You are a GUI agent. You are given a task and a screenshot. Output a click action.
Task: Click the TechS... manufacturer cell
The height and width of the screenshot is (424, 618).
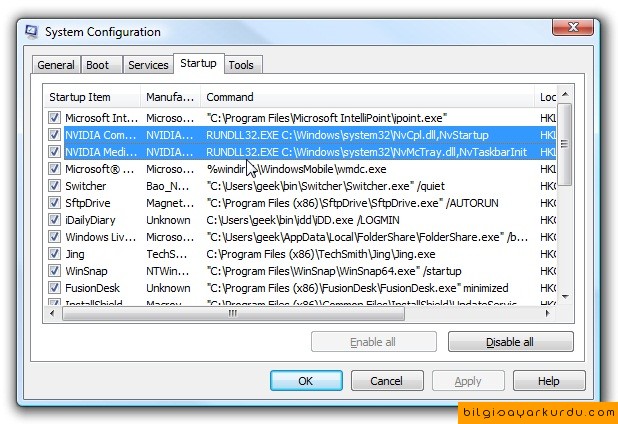pos(167,254)
